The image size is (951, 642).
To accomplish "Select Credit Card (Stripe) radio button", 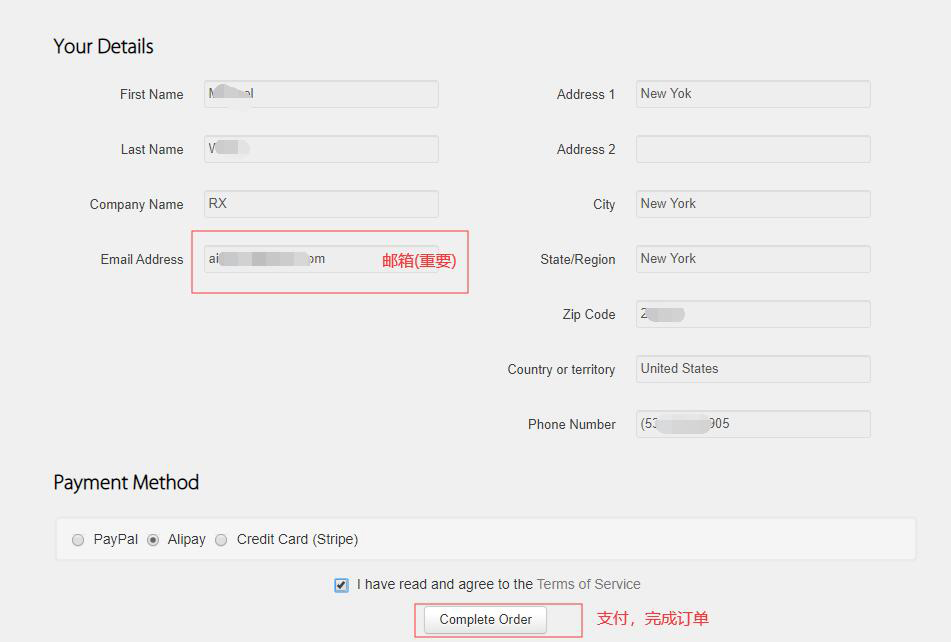I will 222,540.
